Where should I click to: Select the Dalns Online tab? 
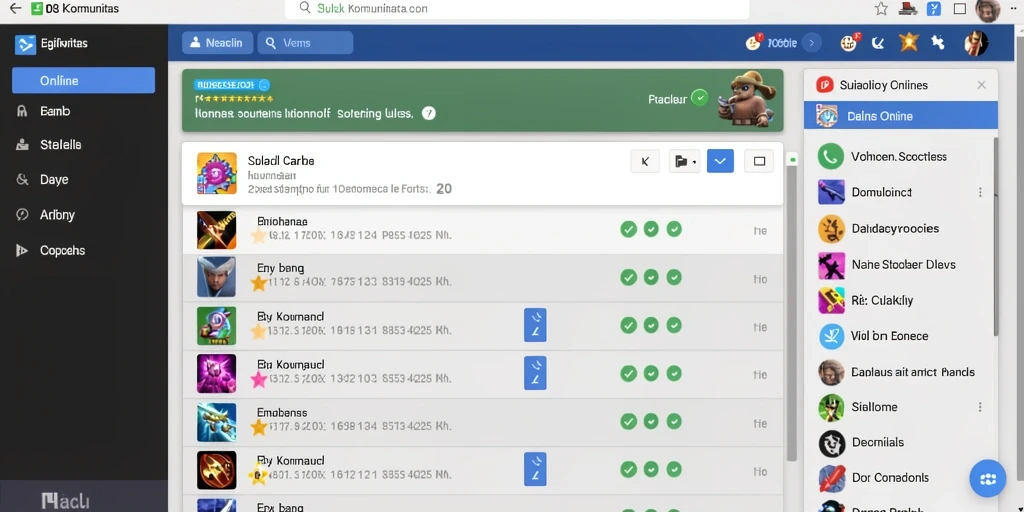click(901, 116)
